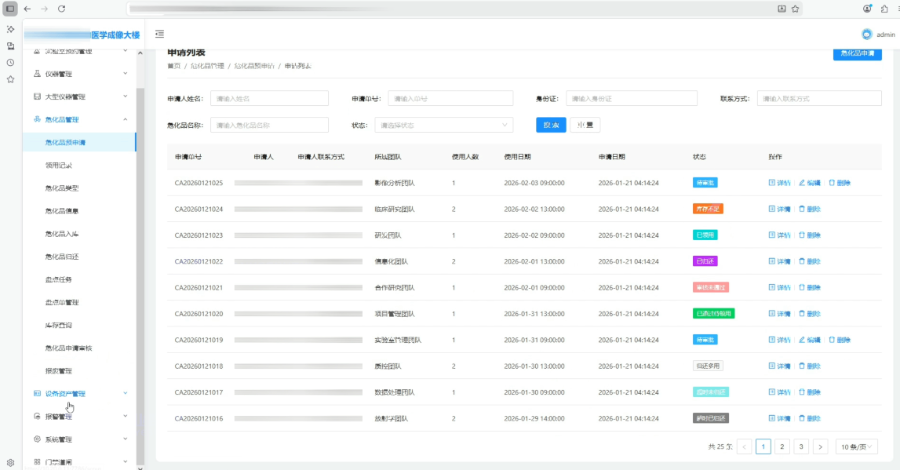This screenshot has width=900, height=470.
Task: Click edit pencil icon for CA20260121019
Action: tap(802, 340)
